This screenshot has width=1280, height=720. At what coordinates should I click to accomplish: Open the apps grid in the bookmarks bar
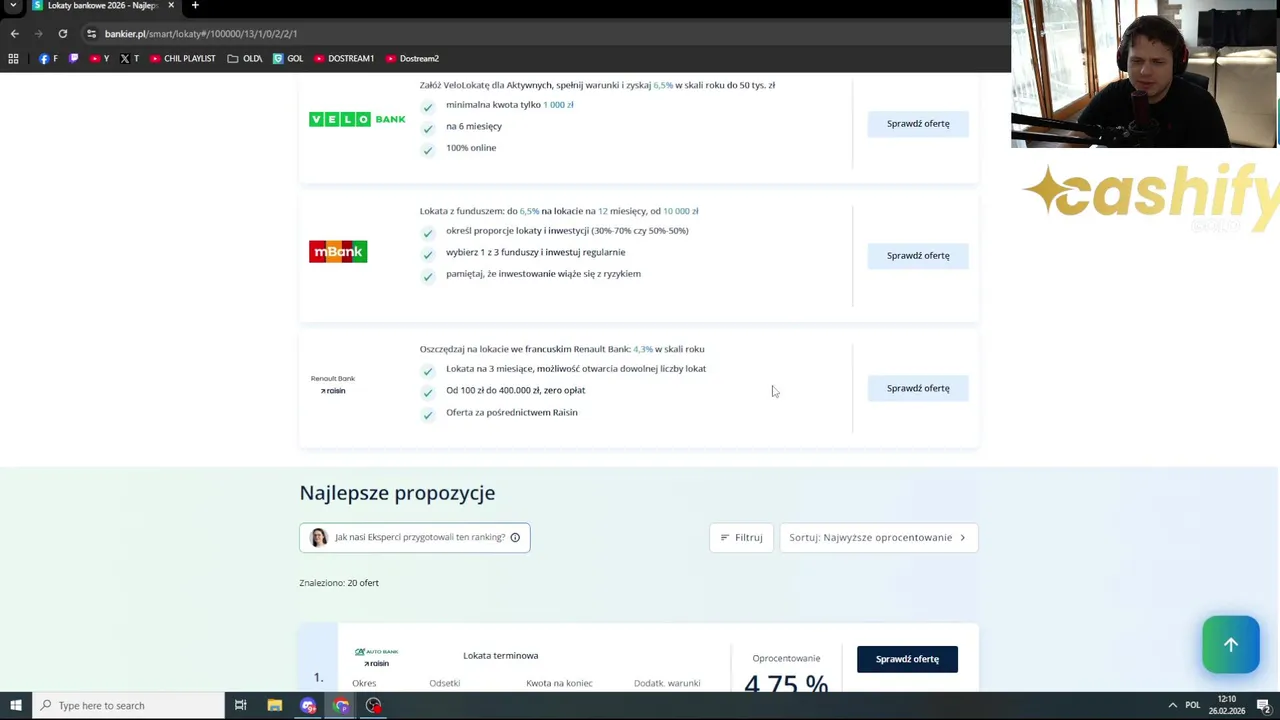(13, 58)
